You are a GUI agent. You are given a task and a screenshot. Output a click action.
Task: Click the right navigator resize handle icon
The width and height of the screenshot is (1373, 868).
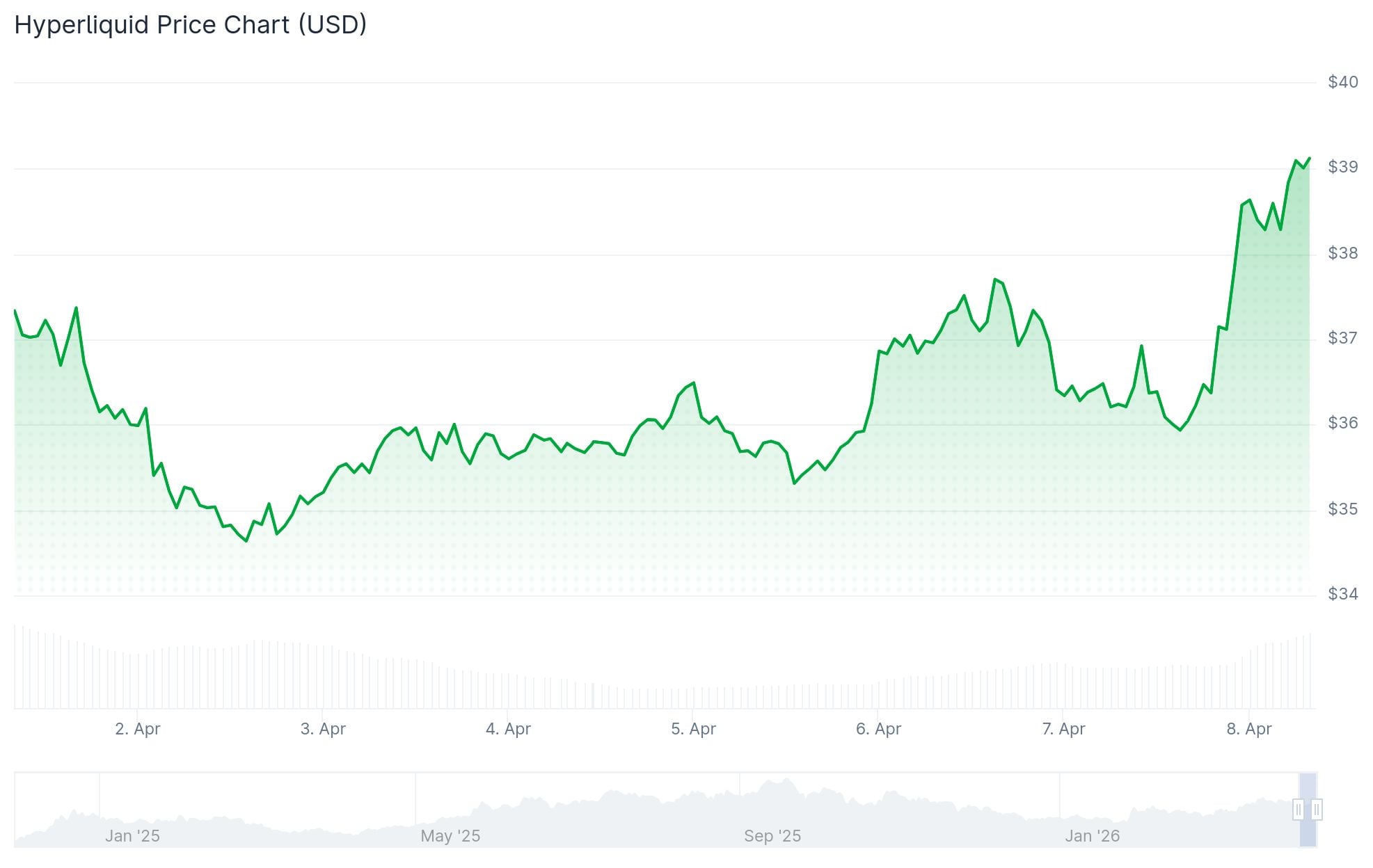pyautogui.click(x=1315, y=809)
